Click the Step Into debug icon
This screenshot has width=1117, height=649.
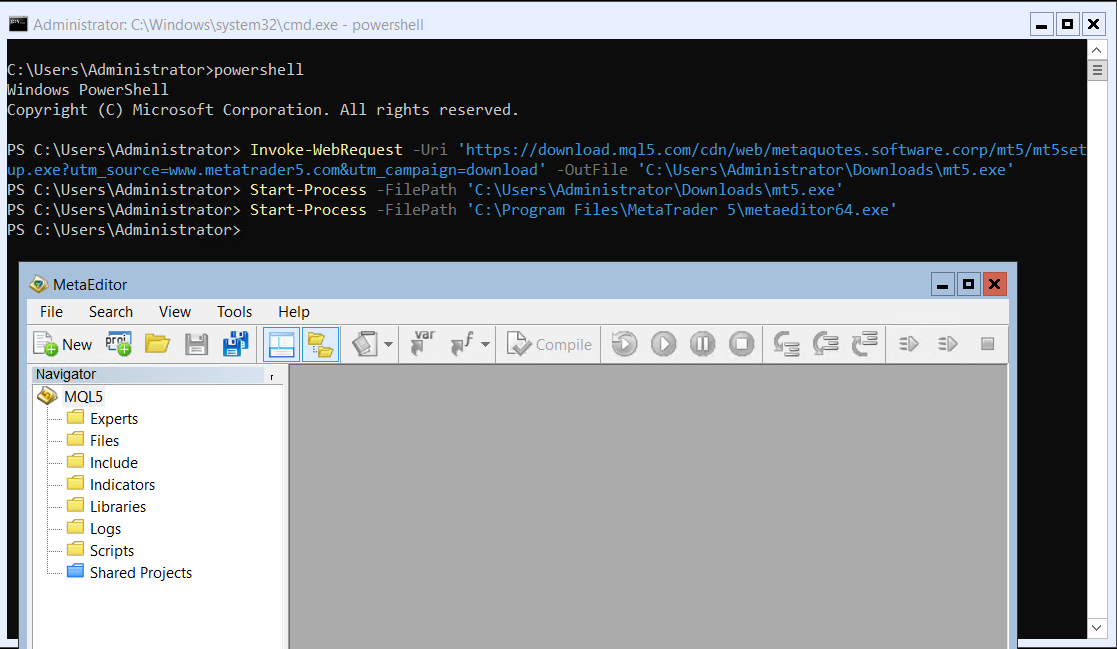click(x=786, y=344)
